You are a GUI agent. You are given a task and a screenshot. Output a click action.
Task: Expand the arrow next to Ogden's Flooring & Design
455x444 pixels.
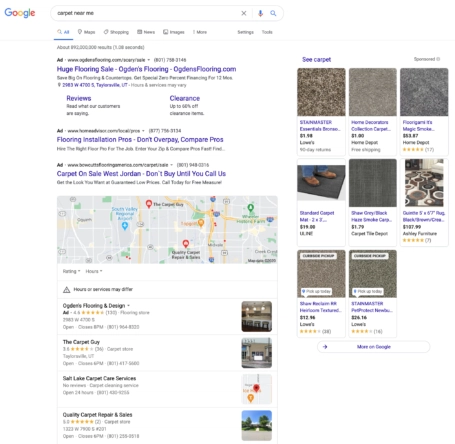pos(128,306)
